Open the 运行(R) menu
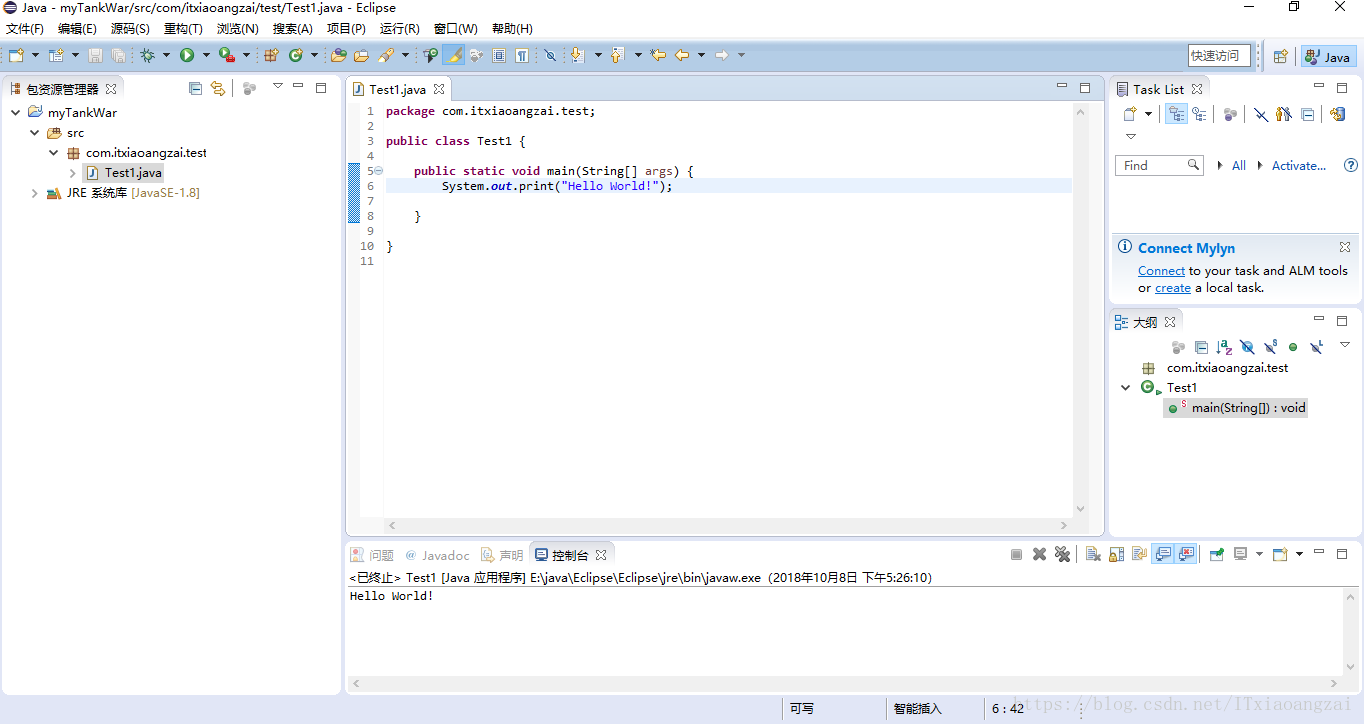This screenshot has width=1364, height=724. coord(400,29)
